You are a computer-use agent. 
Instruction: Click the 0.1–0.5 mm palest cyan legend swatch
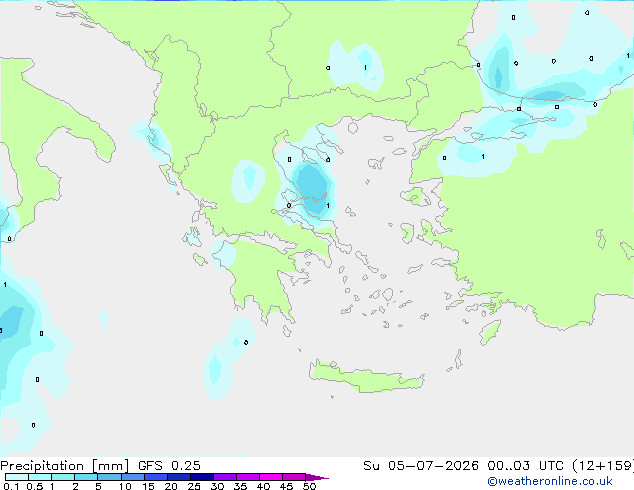[17, 477]
